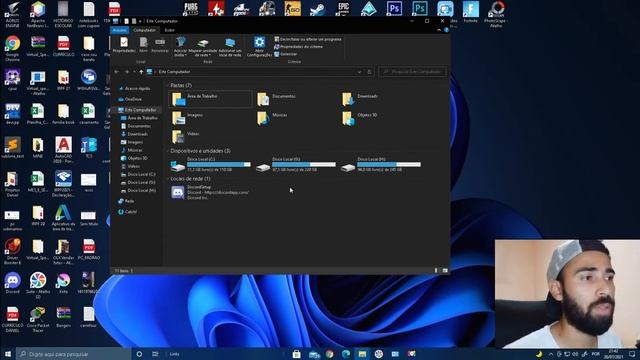Screen dimensions: 640x360
Task: Go back with the navigation arrow
Action: click(117, 72)
